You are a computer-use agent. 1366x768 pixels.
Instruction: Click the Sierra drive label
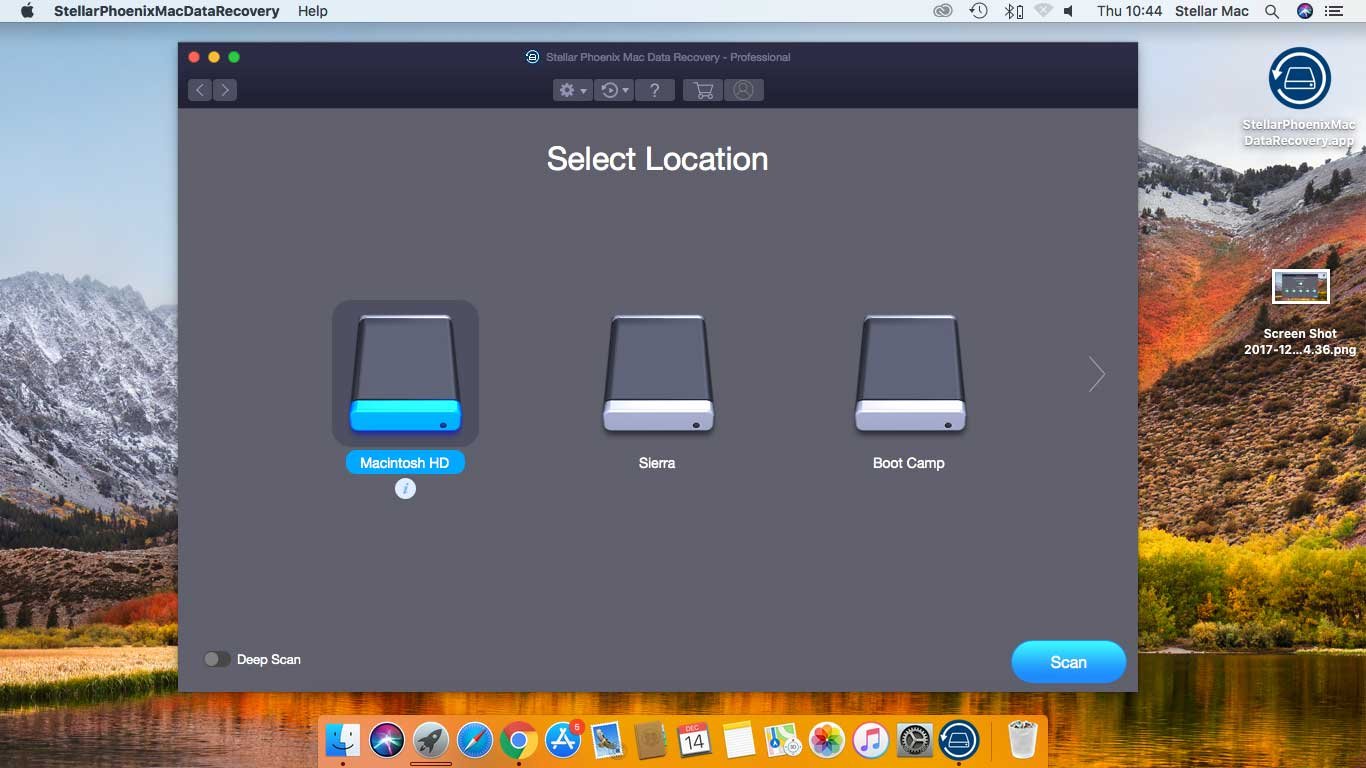click(x=657, y=463)
